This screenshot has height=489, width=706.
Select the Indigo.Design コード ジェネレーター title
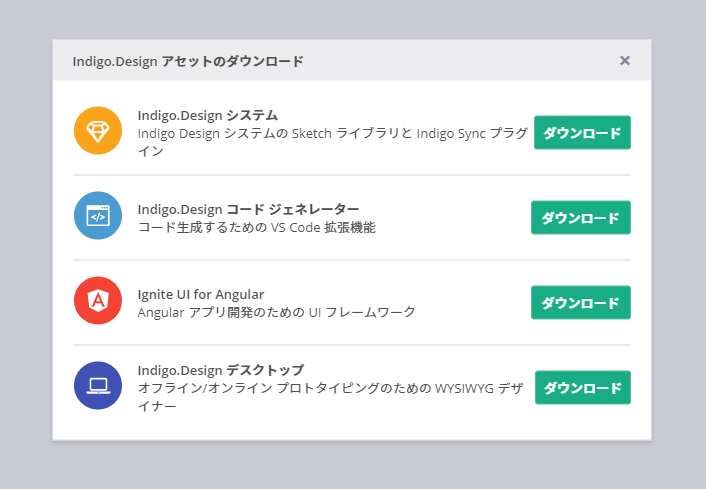pyautogui.click(x=248, y=209)
